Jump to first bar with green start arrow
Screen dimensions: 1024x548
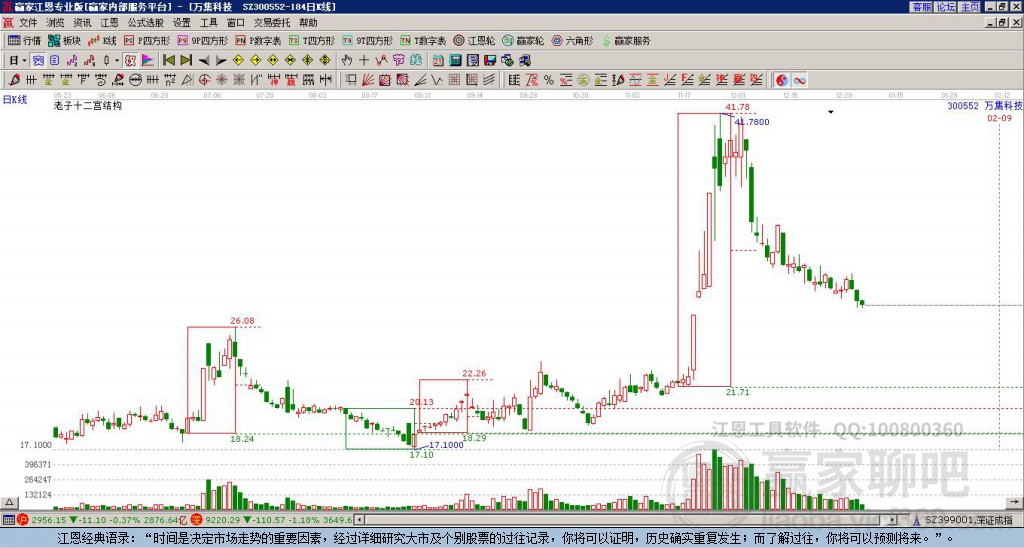click(x=168, y=60)
